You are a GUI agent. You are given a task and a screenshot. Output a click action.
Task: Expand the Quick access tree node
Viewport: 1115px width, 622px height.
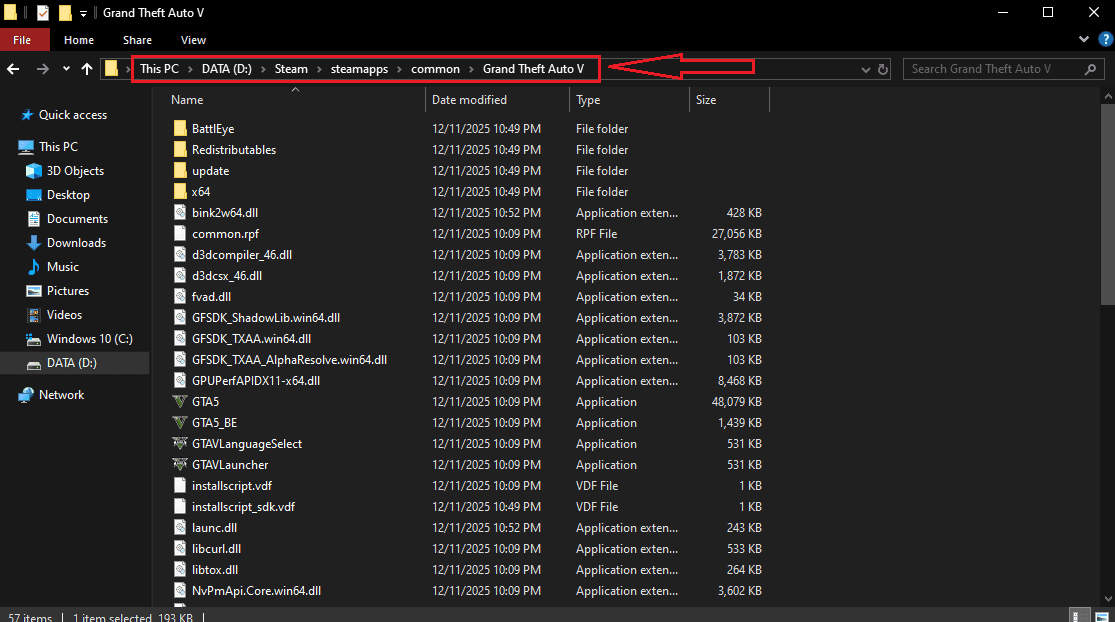coord(9,115)
